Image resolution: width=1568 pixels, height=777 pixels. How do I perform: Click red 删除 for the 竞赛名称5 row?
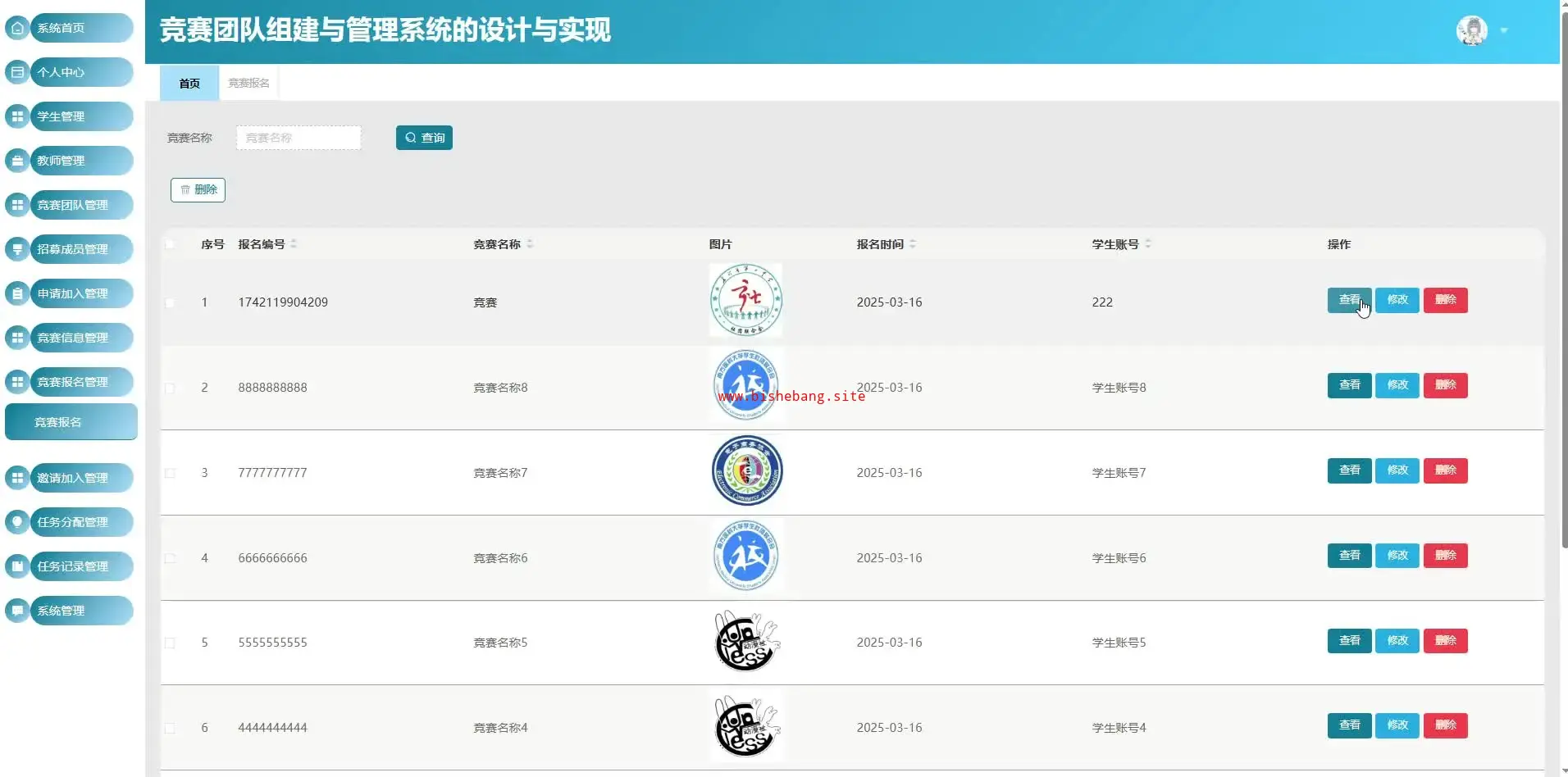pyautogui.click(x=1446, y=641)
